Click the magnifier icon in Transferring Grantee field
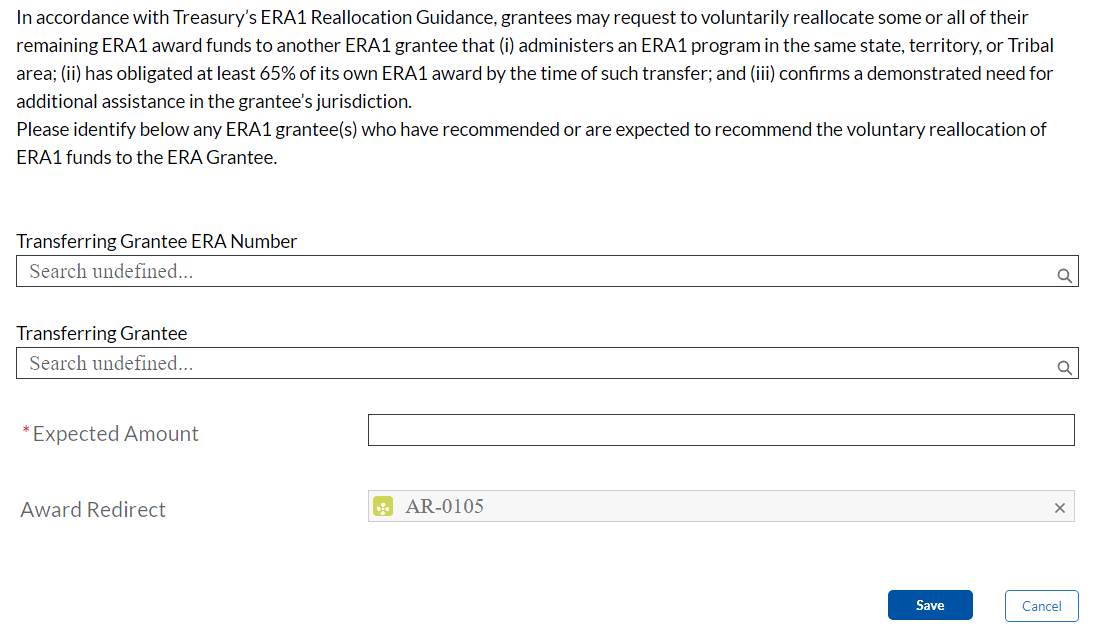The width and height of the screenshot is (1104, 638). [x=1064, y=368]
